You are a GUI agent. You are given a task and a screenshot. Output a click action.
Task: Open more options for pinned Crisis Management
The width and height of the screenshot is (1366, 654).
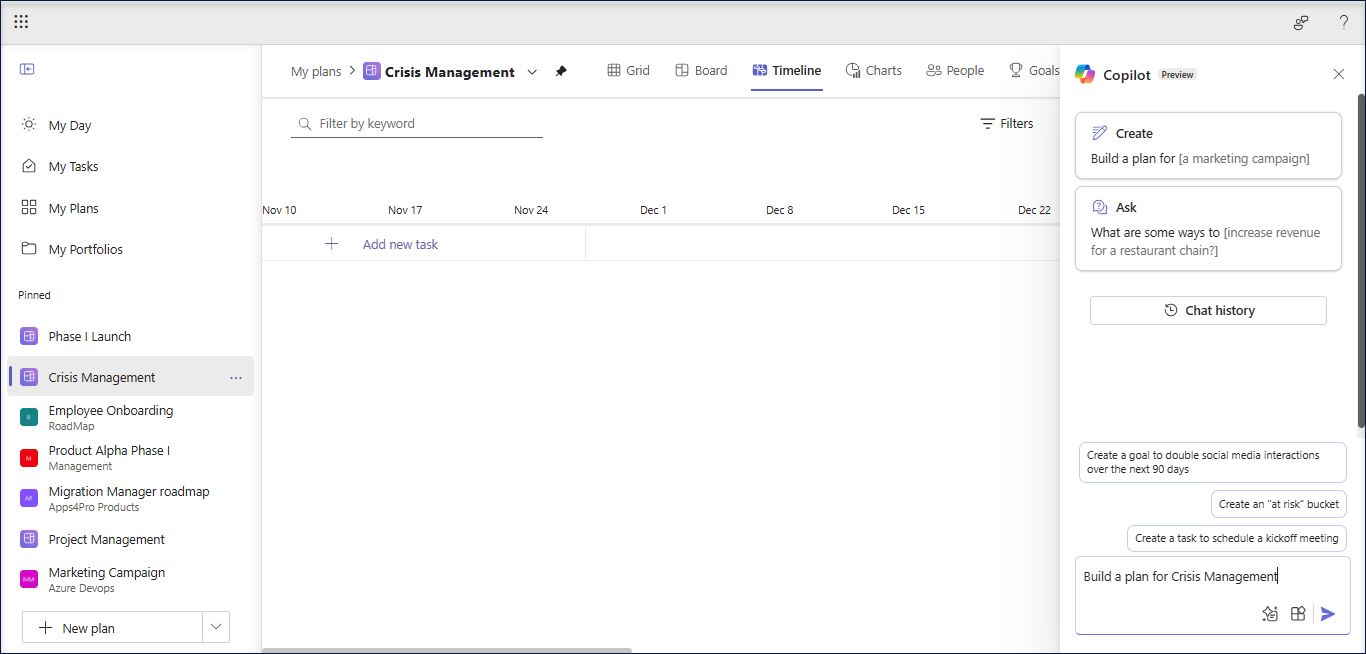(x=236, y=377)
